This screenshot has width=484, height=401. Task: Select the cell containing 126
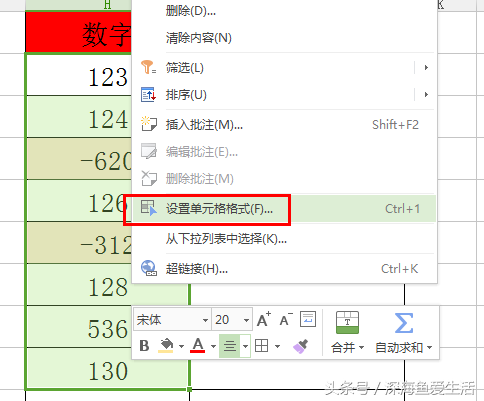[x=79, y=201]
